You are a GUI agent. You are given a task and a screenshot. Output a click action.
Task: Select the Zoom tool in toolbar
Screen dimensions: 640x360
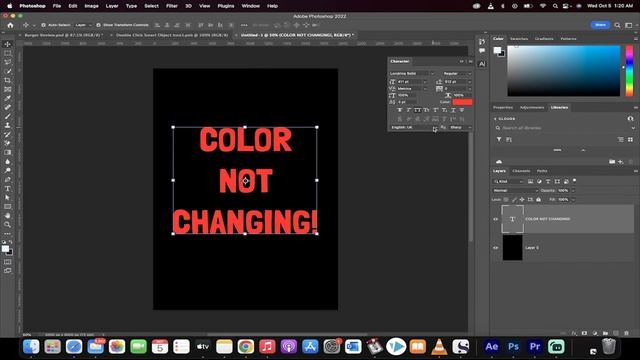coord(7,224)
